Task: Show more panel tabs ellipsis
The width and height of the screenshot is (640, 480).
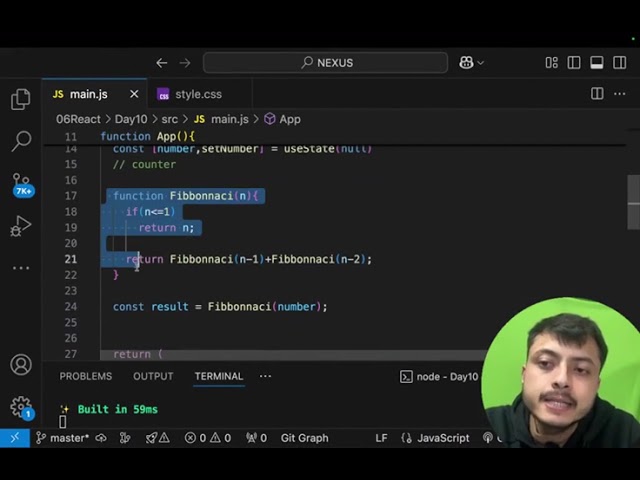Action: (265, 376)
